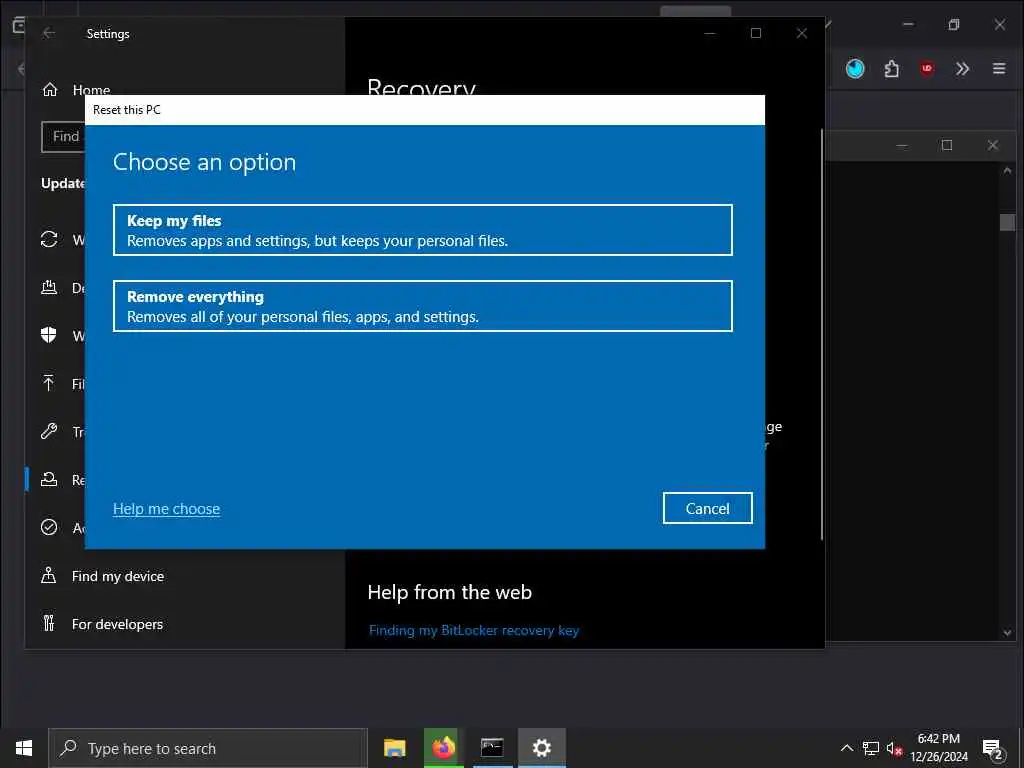The height and width of the screenshot is (768, 1024).
Task: Open the browser hamburger menu
Action: (x=999, y=69)
